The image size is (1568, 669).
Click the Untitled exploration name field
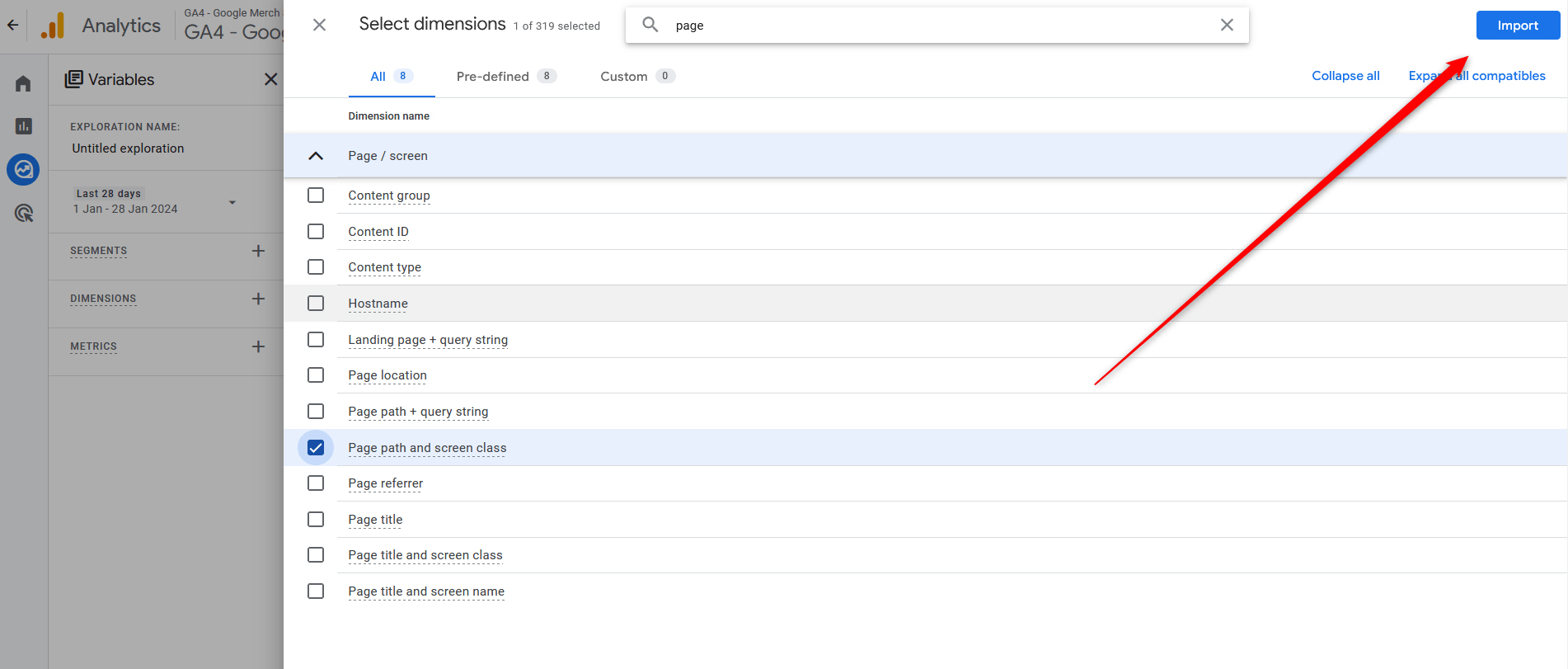tap(128, 148)
